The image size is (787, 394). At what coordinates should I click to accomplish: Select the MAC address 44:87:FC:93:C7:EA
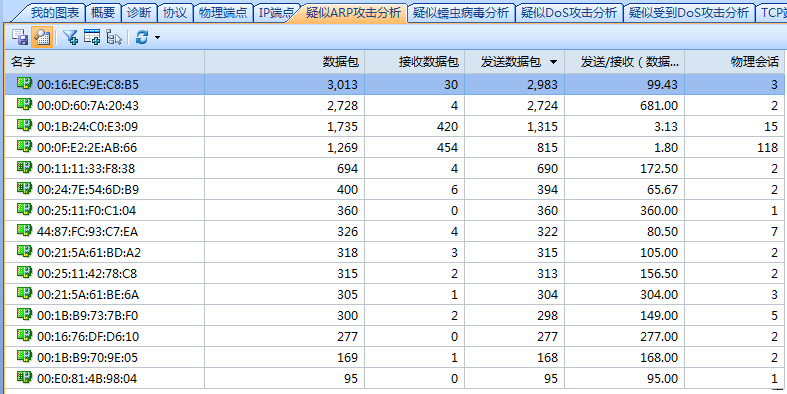(87, 232)
